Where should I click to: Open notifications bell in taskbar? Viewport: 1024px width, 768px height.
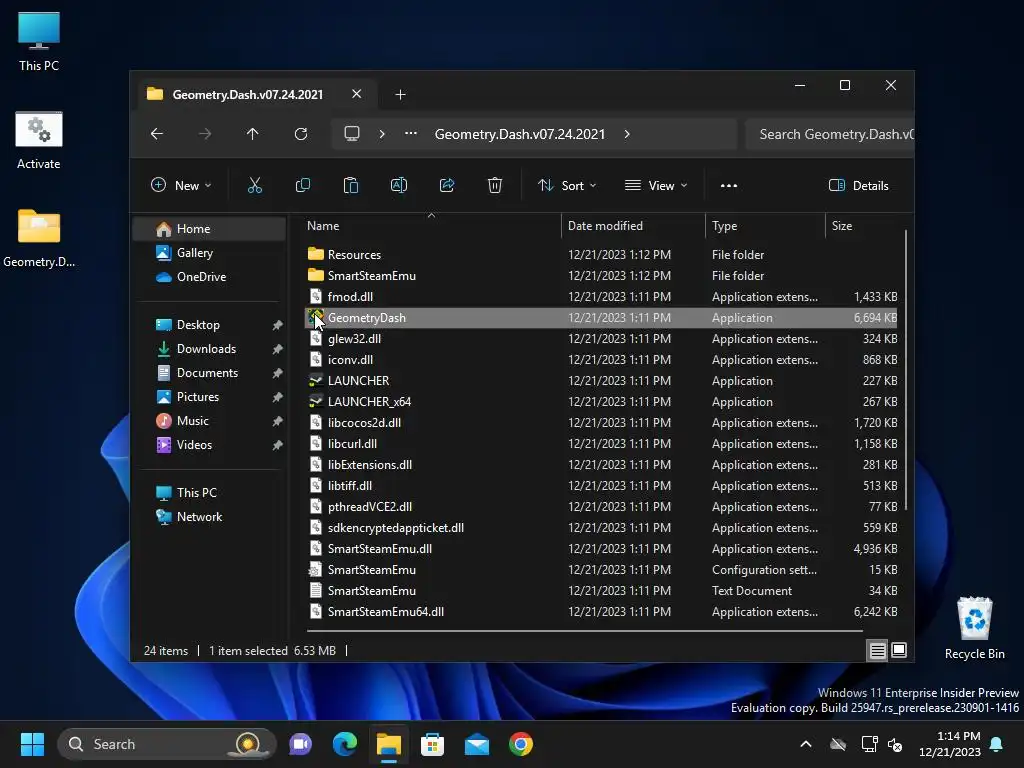pos(997,744)
